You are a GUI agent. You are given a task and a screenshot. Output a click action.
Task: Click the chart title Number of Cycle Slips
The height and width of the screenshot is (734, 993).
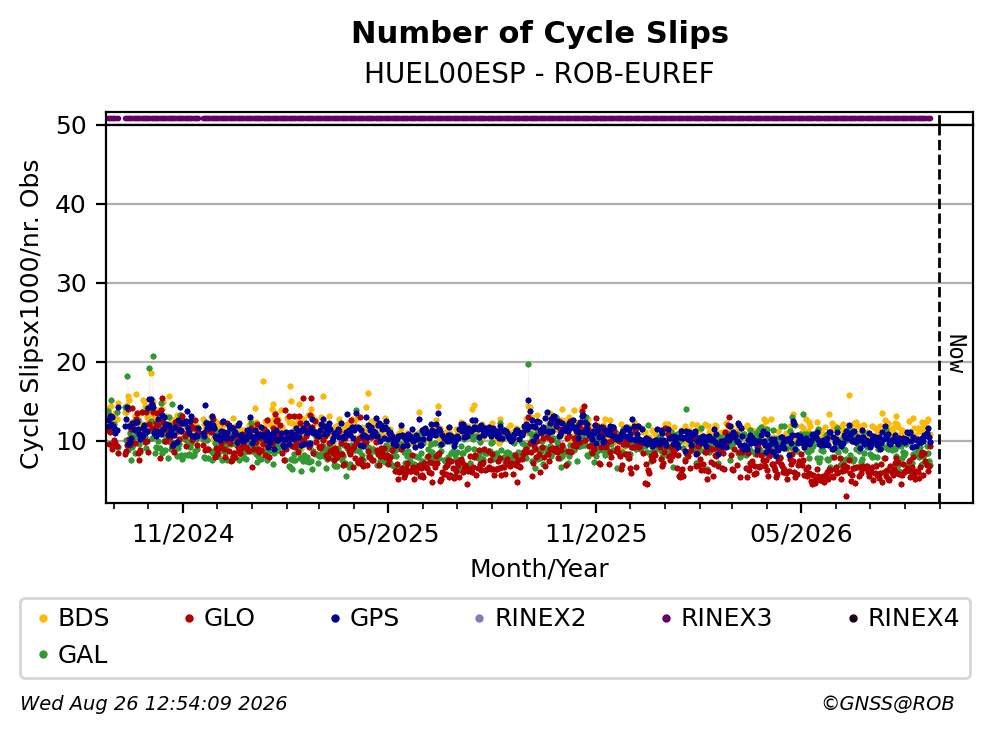click(540, 33)
